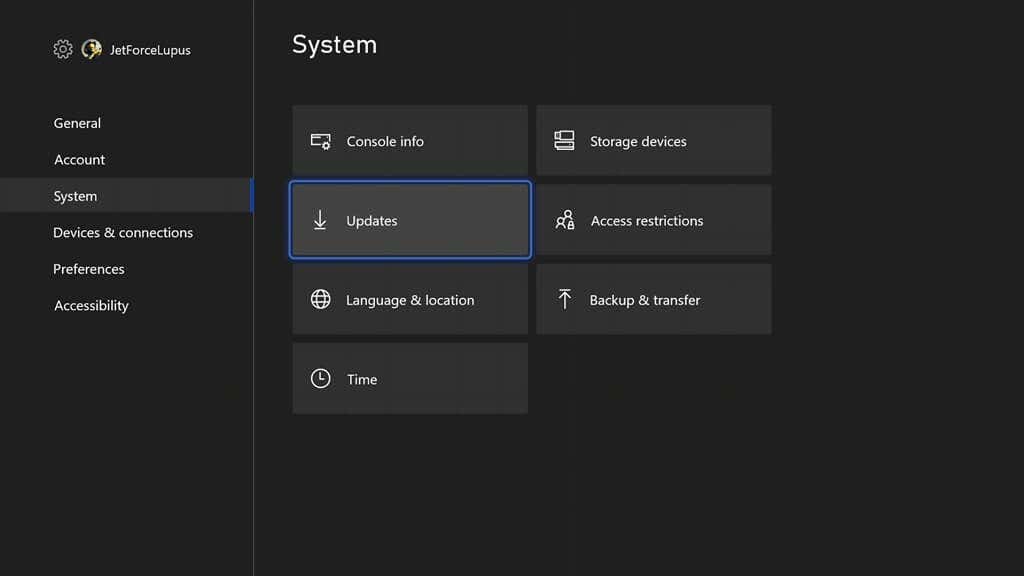Image resolution: width=1024 pixels, height=576 pixels.
Task: Click the Language & location globe icon
Action: click(x=320, y=298)
